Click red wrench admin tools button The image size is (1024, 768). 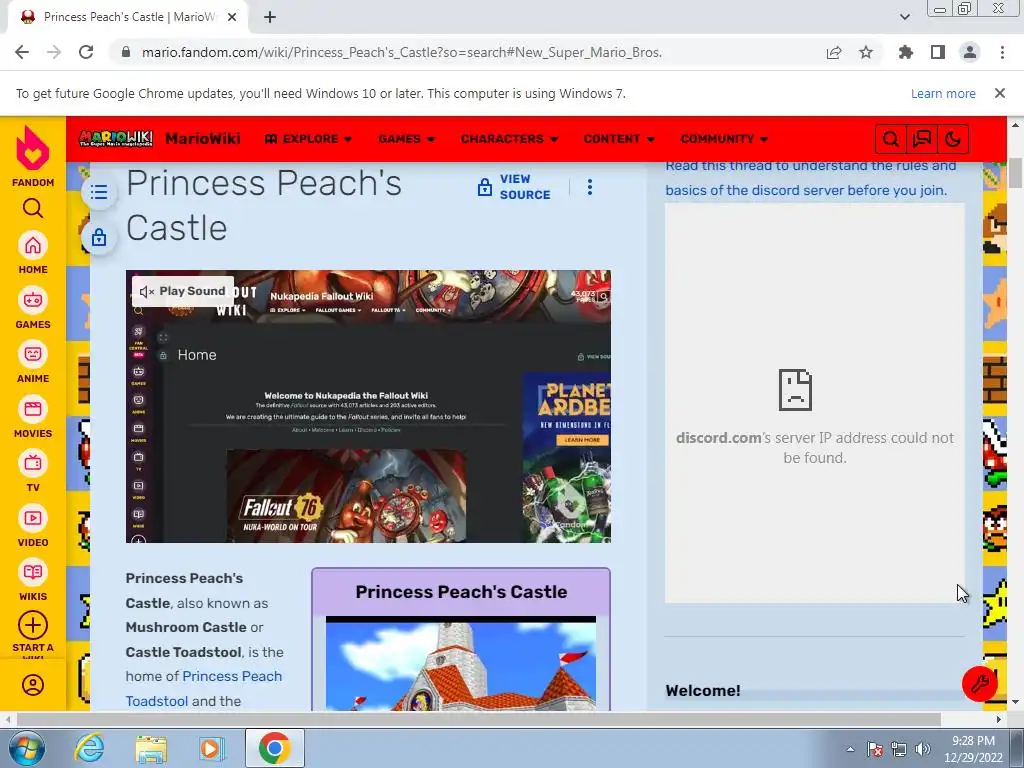point(979,684)
